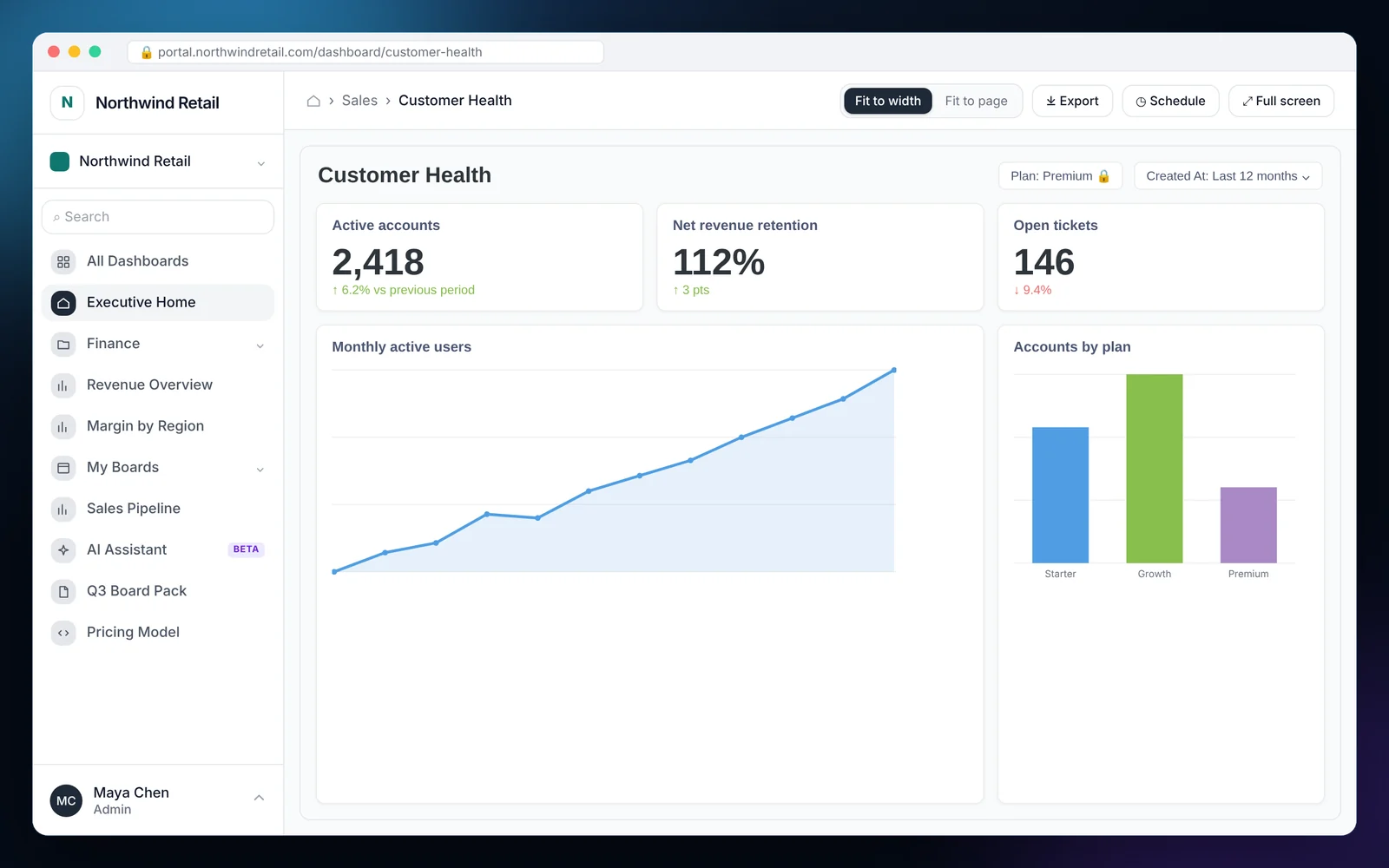
Task: Click the Margin by Region chart icon
Action: [x=63, y=426]
